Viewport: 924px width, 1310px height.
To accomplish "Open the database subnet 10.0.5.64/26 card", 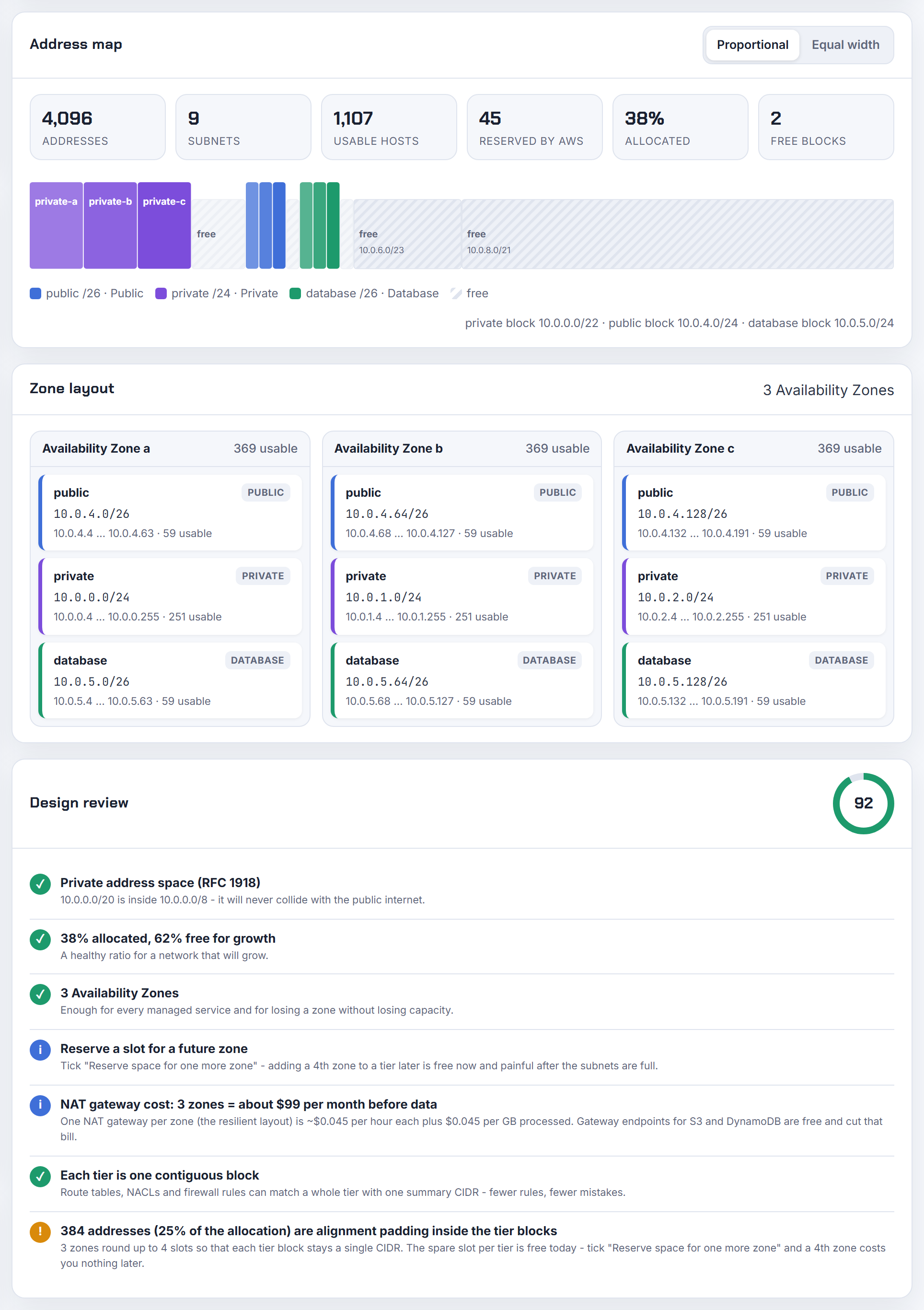I will tap(462, 681).
